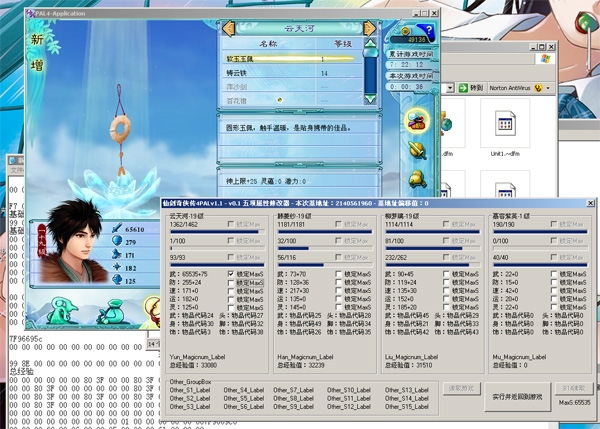Click the greyed 读取游戏 button
This screenshot has height=429, width=600.
coord(461,388)
